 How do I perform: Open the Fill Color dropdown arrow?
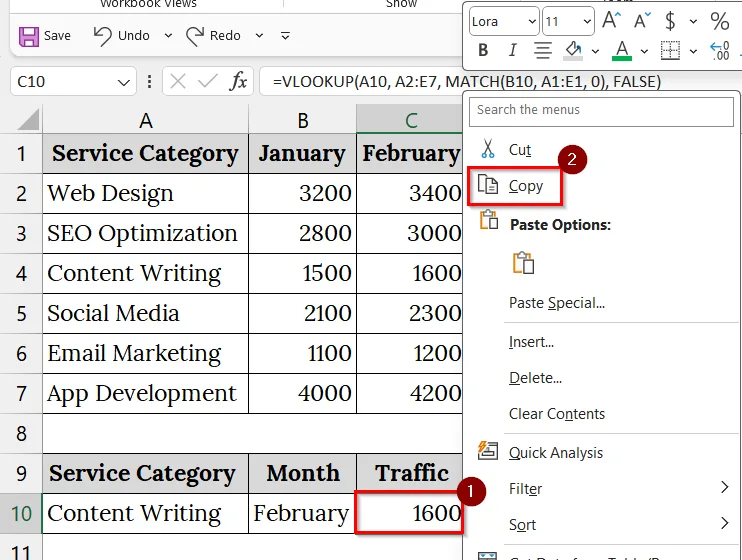[x=595, y=51]
